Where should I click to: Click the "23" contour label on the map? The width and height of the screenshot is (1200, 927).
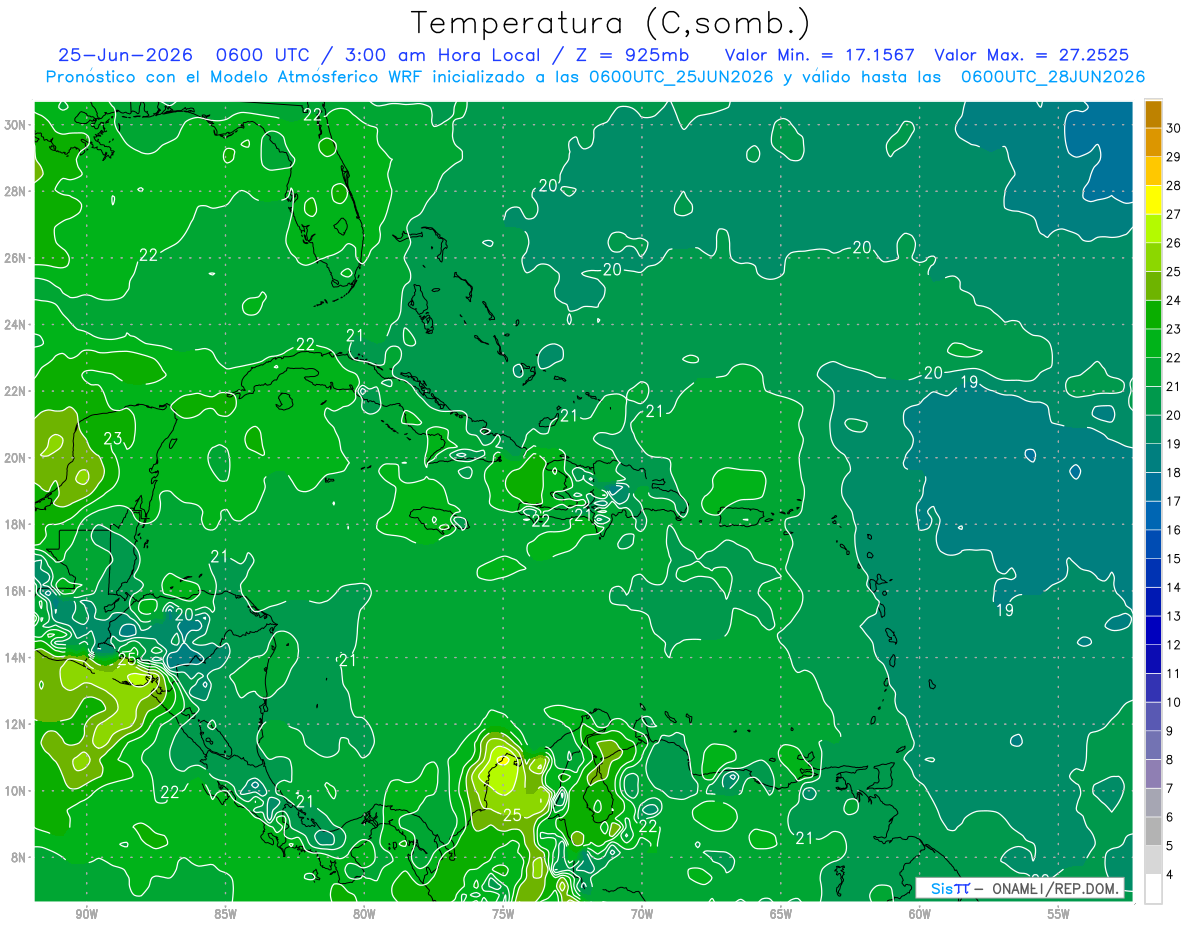(x=113, y=438)
